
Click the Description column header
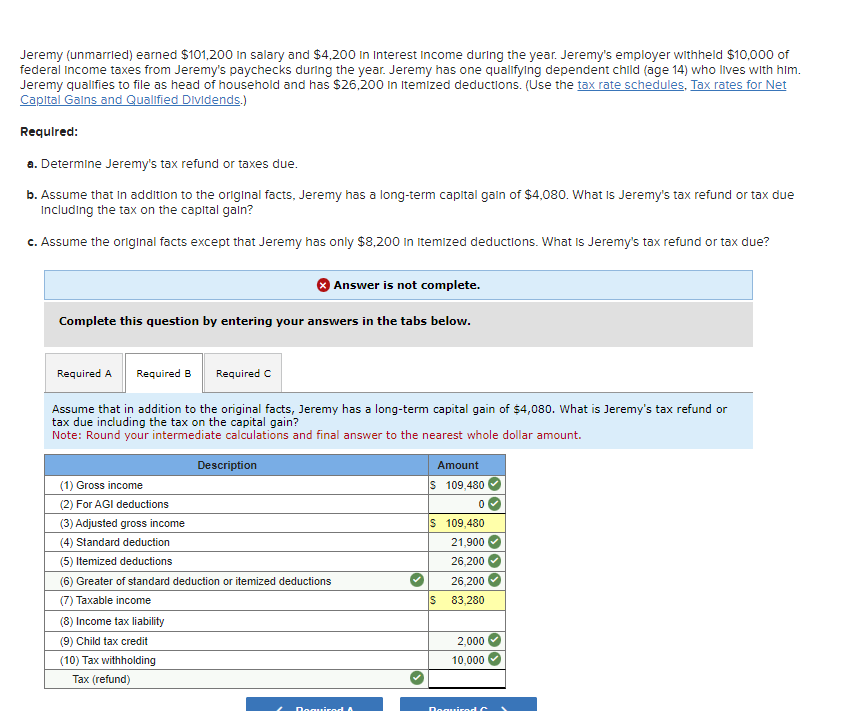236,465
